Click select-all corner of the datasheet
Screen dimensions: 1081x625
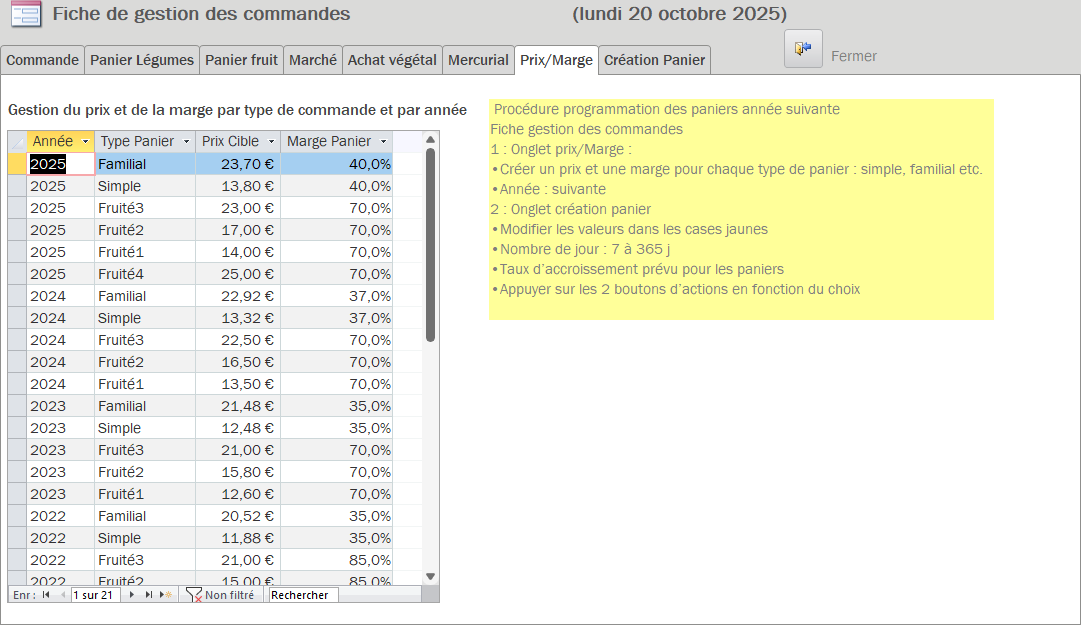pos(17,142)
